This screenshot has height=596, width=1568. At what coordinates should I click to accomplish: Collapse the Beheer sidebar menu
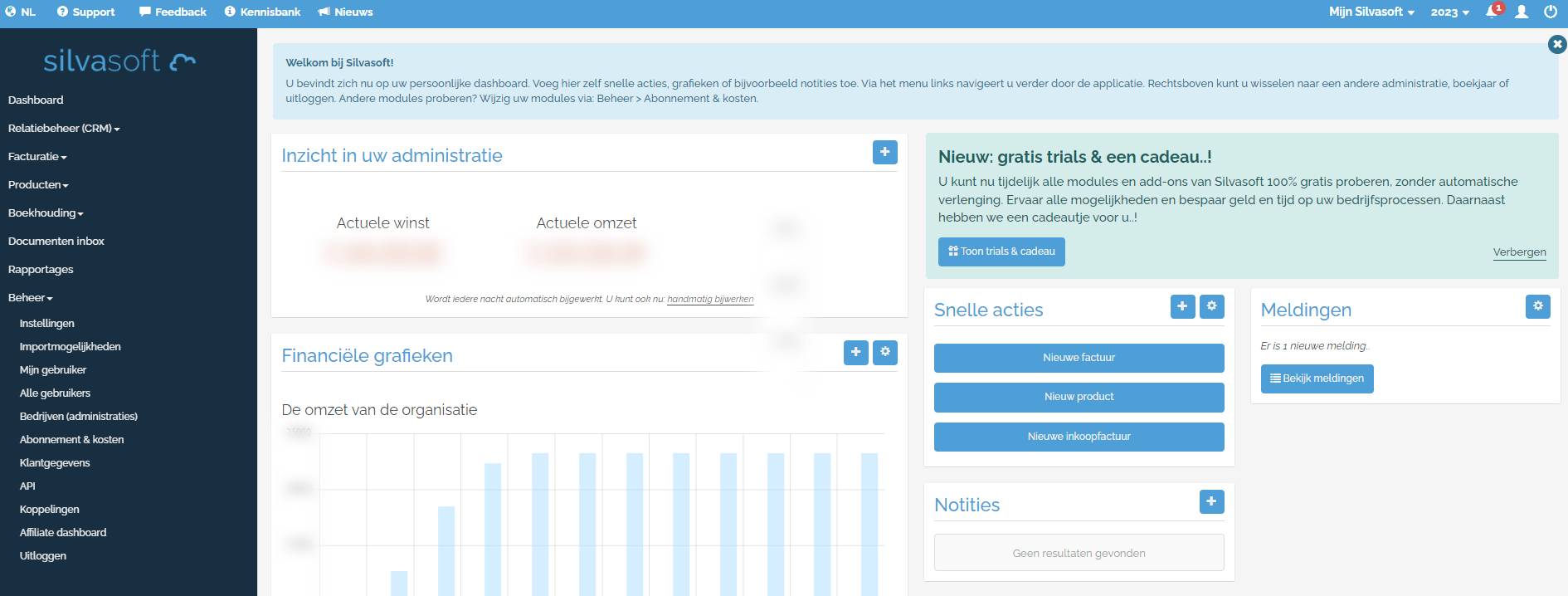click(31, 298)
